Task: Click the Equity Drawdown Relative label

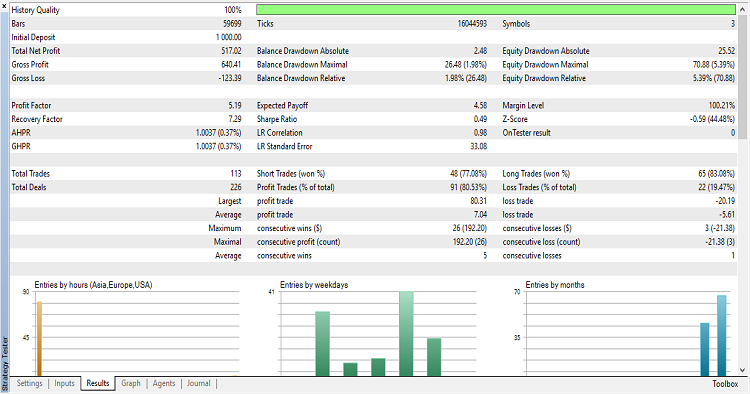Action: (x=544, y=78)
